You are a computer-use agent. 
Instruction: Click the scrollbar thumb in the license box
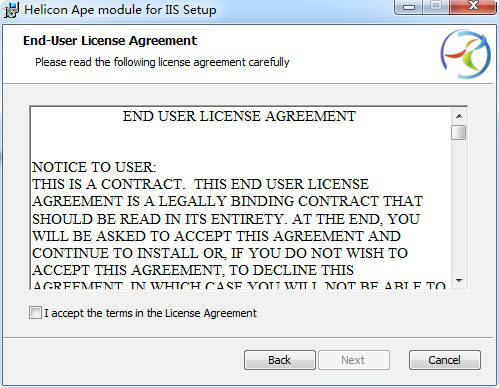pos(459,132)
